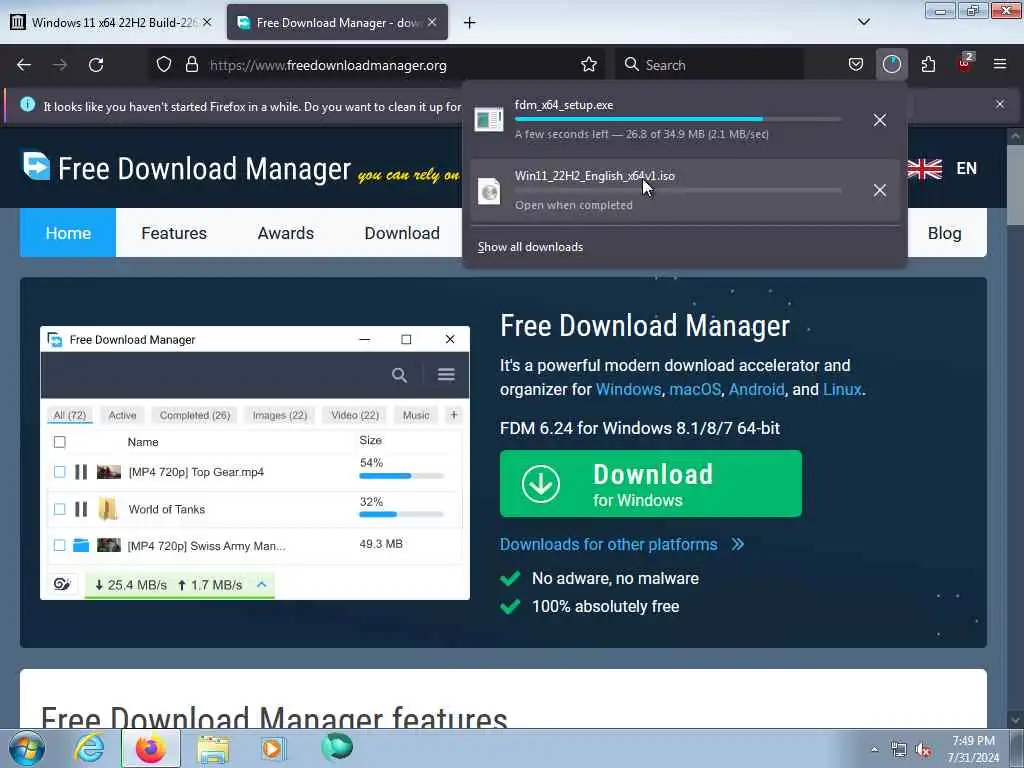Click pause icon on World of Tanks row
Viewport: 1024px width, 768px height.
coord(81,509)
